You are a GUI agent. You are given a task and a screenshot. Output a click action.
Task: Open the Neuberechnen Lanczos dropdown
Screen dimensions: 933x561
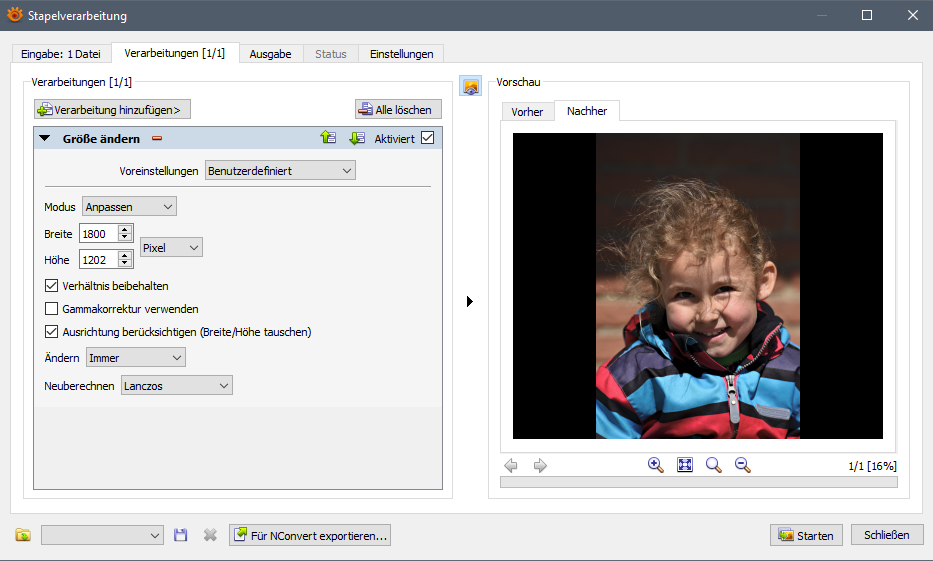[x=176, y=385]
